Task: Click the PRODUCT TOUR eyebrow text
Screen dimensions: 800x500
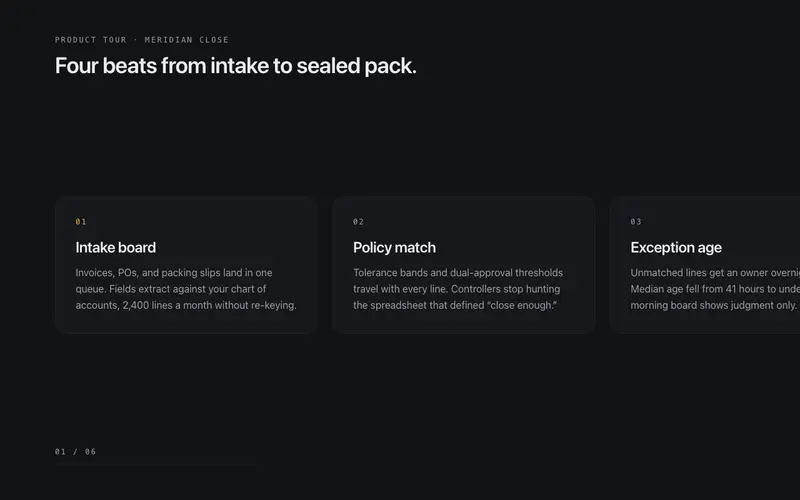Action: pyautogui.click(x=91, y=40)
